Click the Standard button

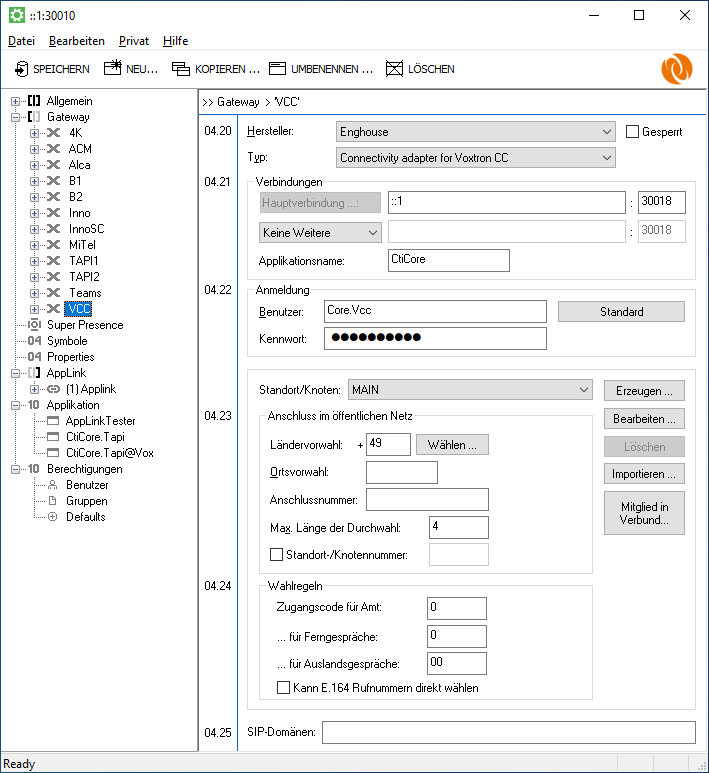(x=621, y=312)
